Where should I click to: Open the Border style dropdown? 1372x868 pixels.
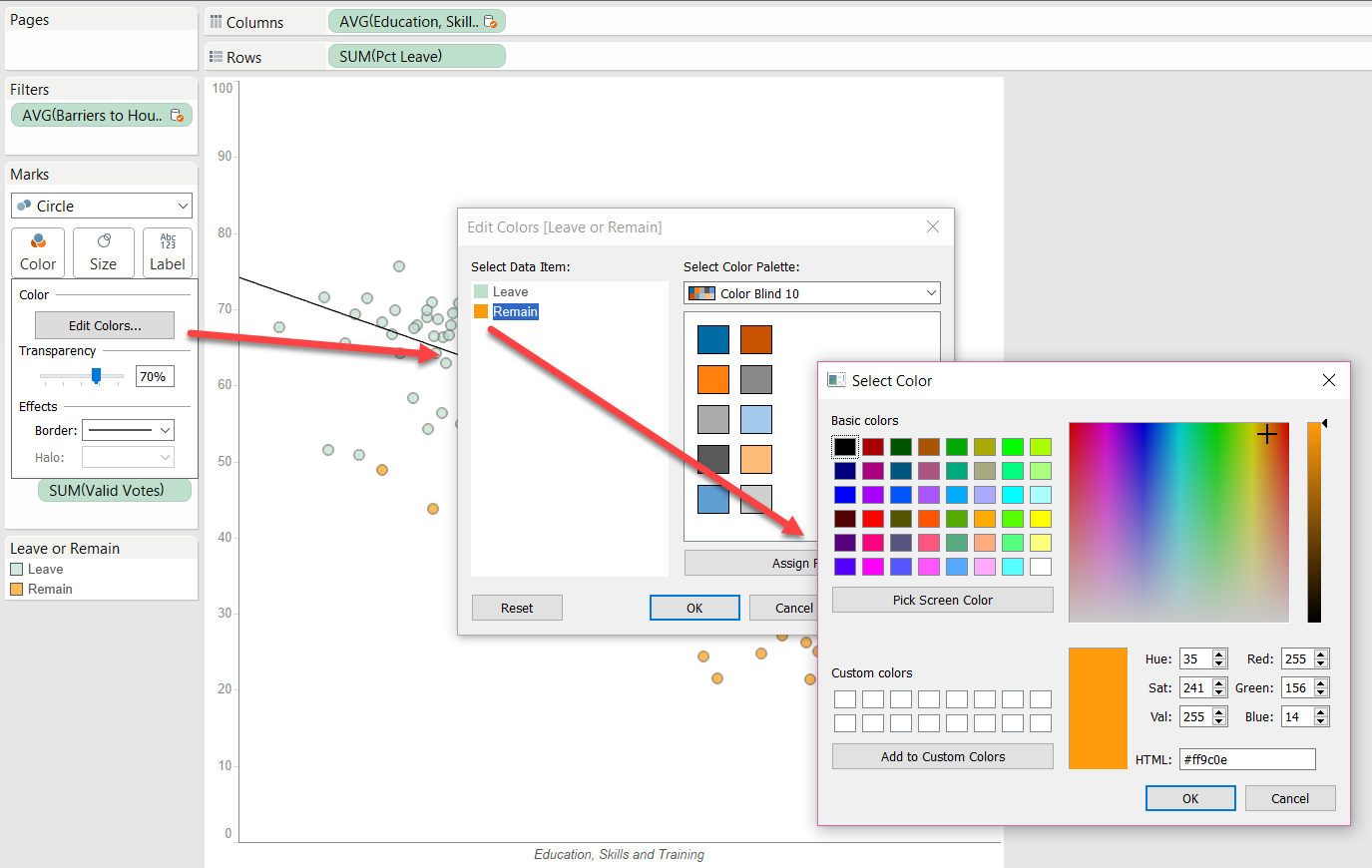pos(129,430)
